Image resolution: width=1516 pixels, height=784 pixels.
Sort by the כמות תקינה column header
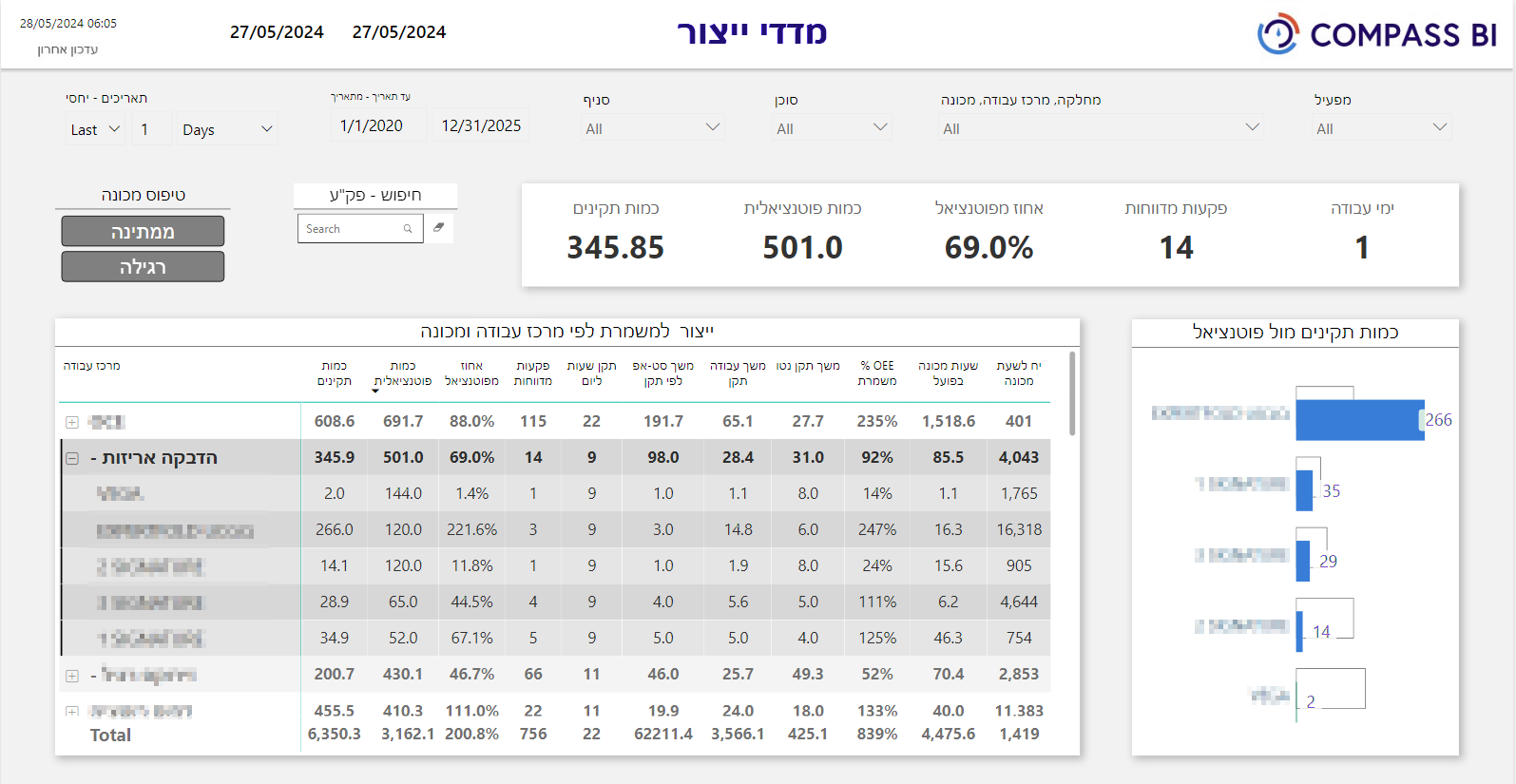335,373
